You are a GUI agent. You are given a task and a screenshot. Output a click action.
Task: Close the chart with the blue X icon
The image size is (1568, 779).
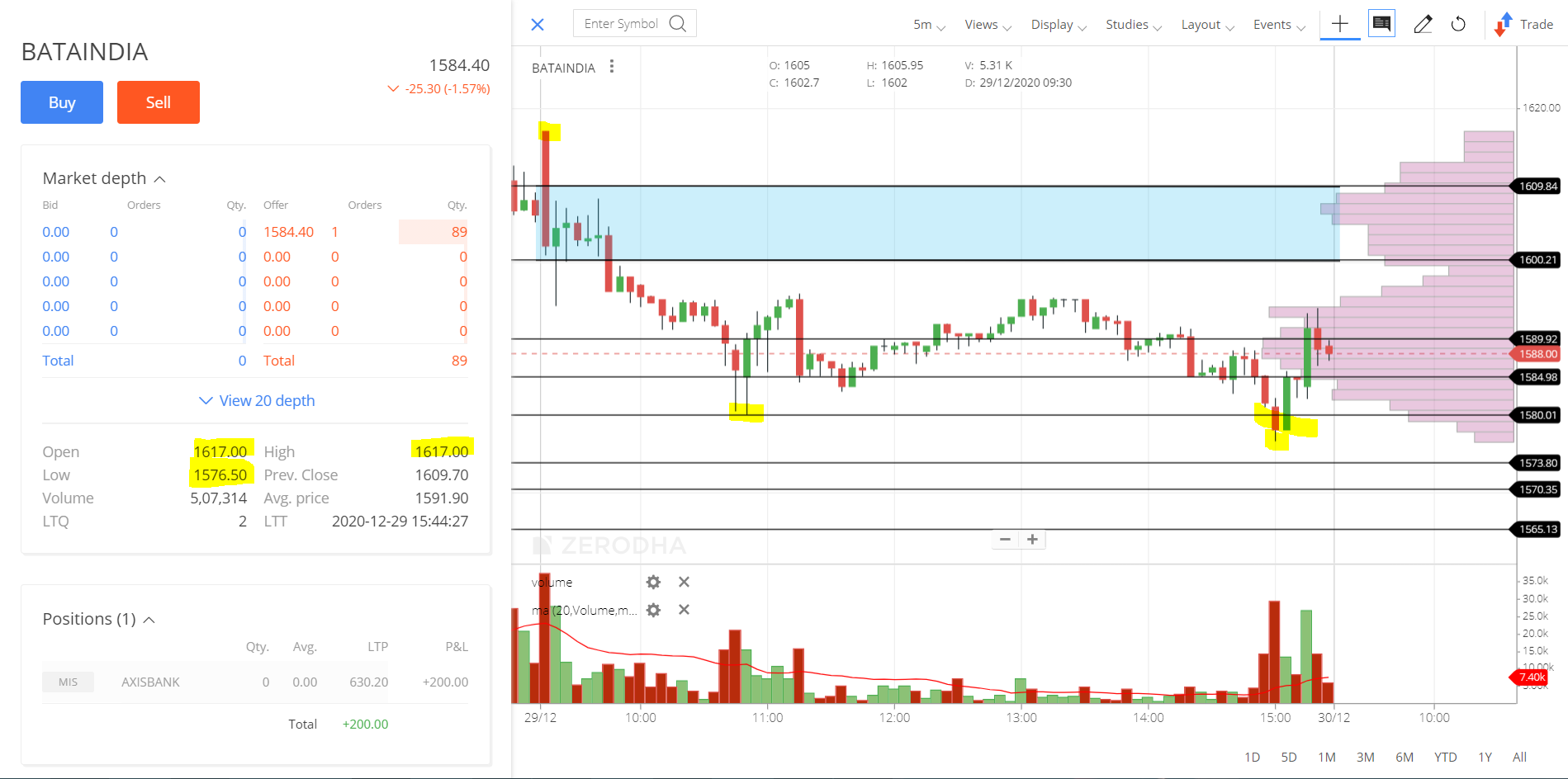pyautogui.click(x=538, y=25)
